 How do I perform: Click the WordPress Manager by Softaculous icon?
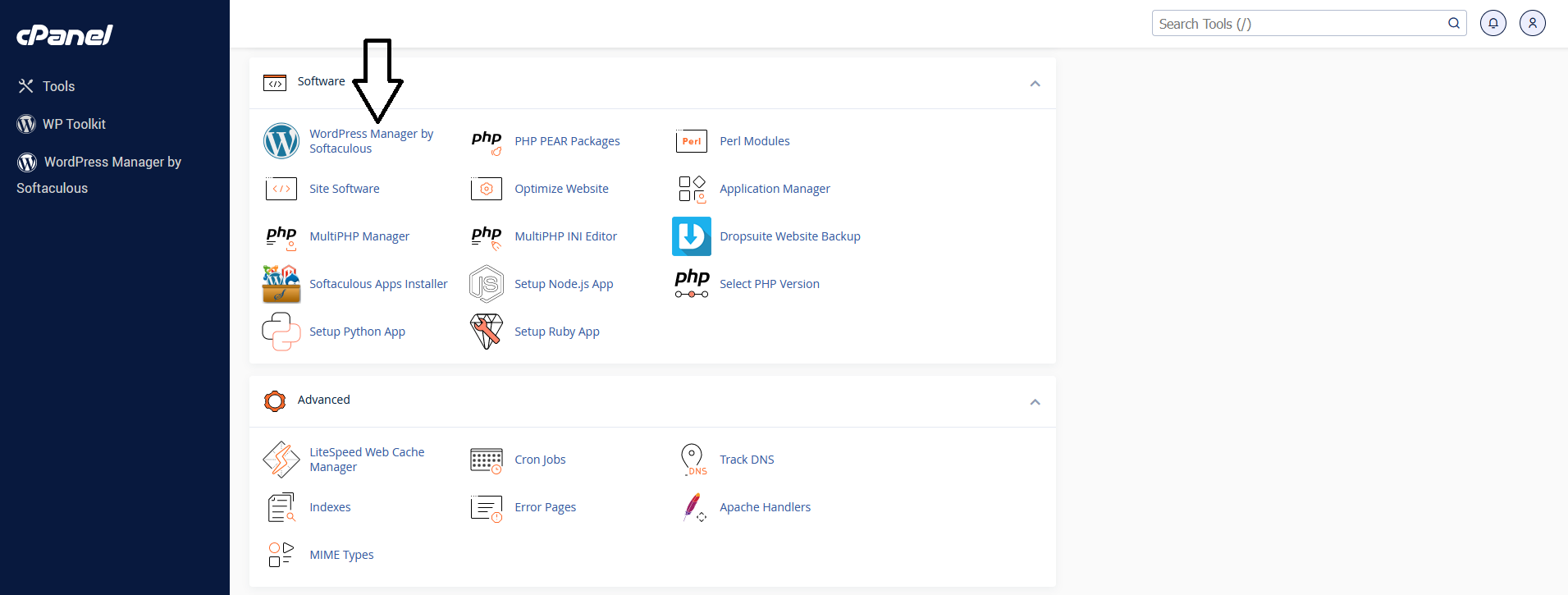click(281, 141)
